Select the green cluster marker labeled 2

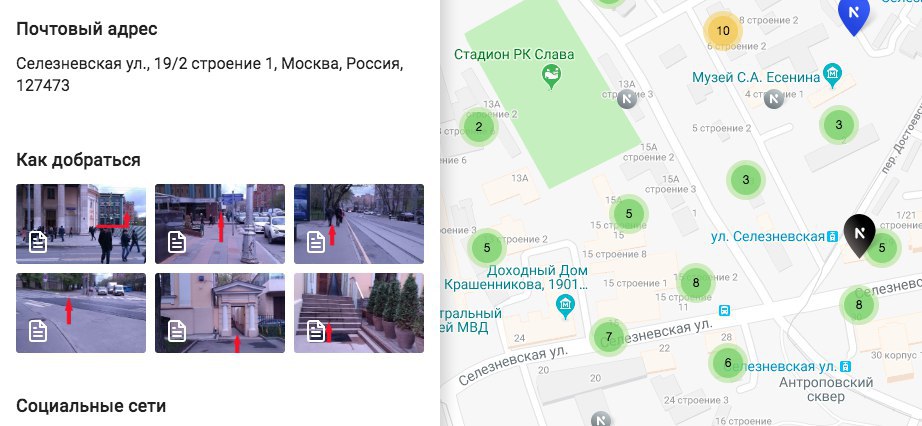[x=479, y=127]
